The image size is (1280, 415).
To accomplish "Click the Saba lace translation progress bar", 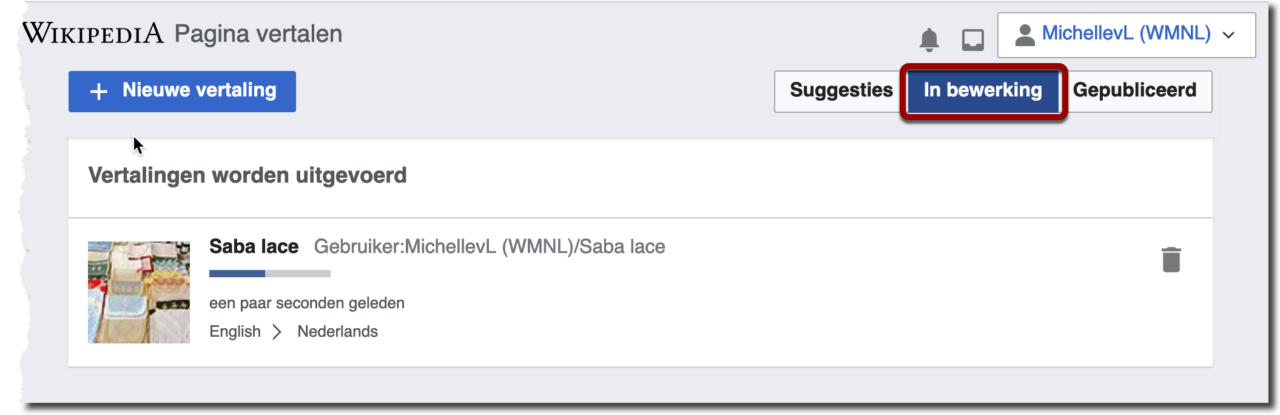I will click(x=269, y=273).
